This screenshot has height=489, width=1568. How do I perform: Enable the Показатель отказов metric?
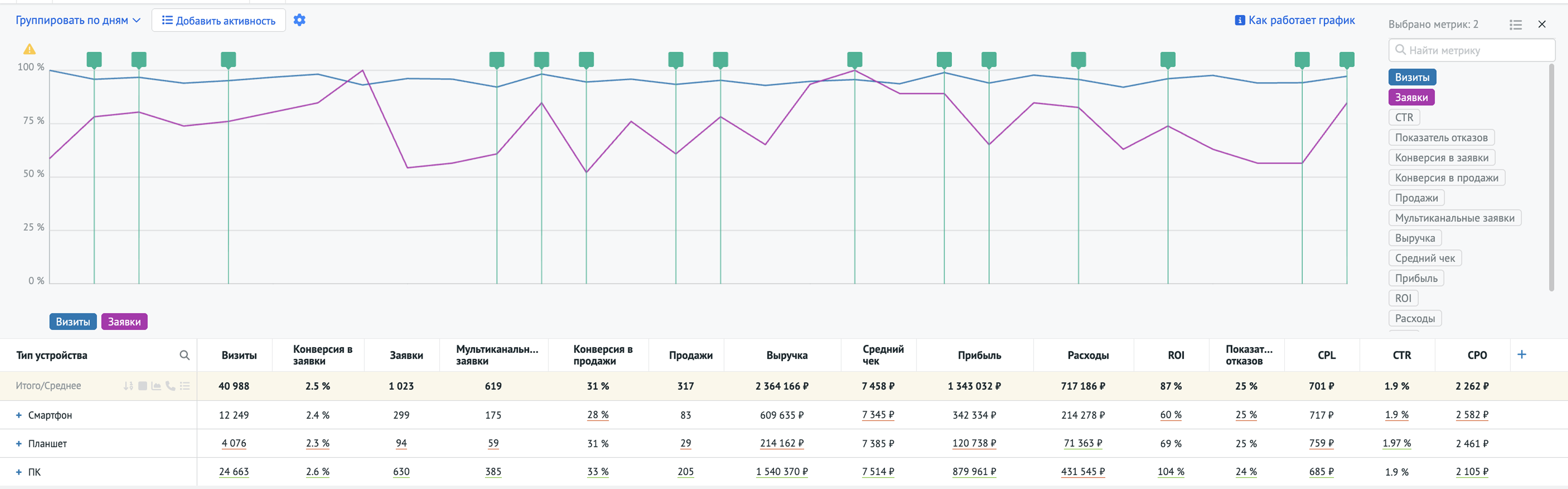point(1441,138)
